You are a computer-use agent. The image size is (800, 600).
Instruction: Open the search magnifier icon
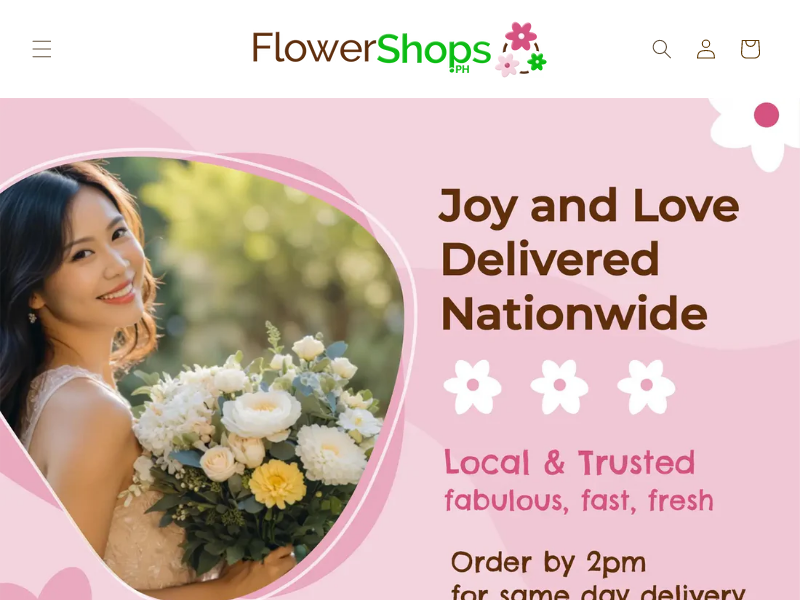[662, 49]
